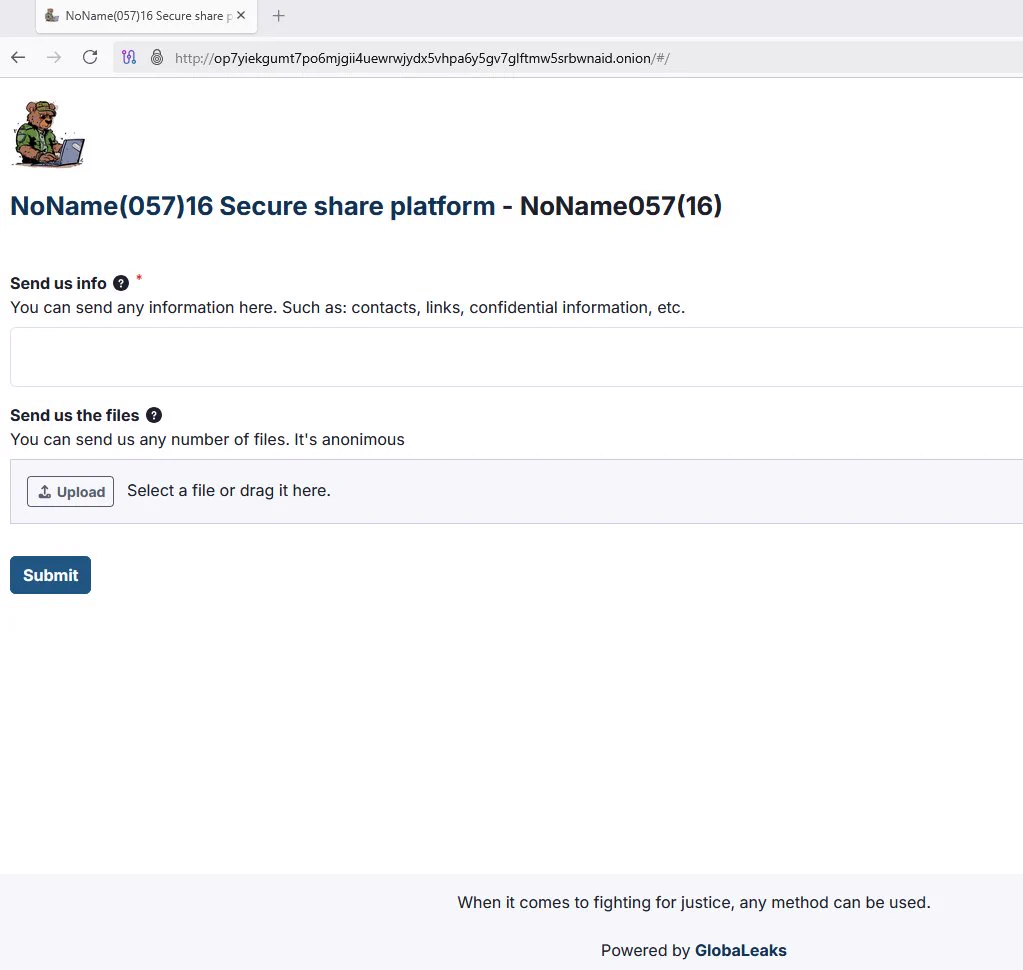Click the 'Send us the files' label

tap(74, 415)
